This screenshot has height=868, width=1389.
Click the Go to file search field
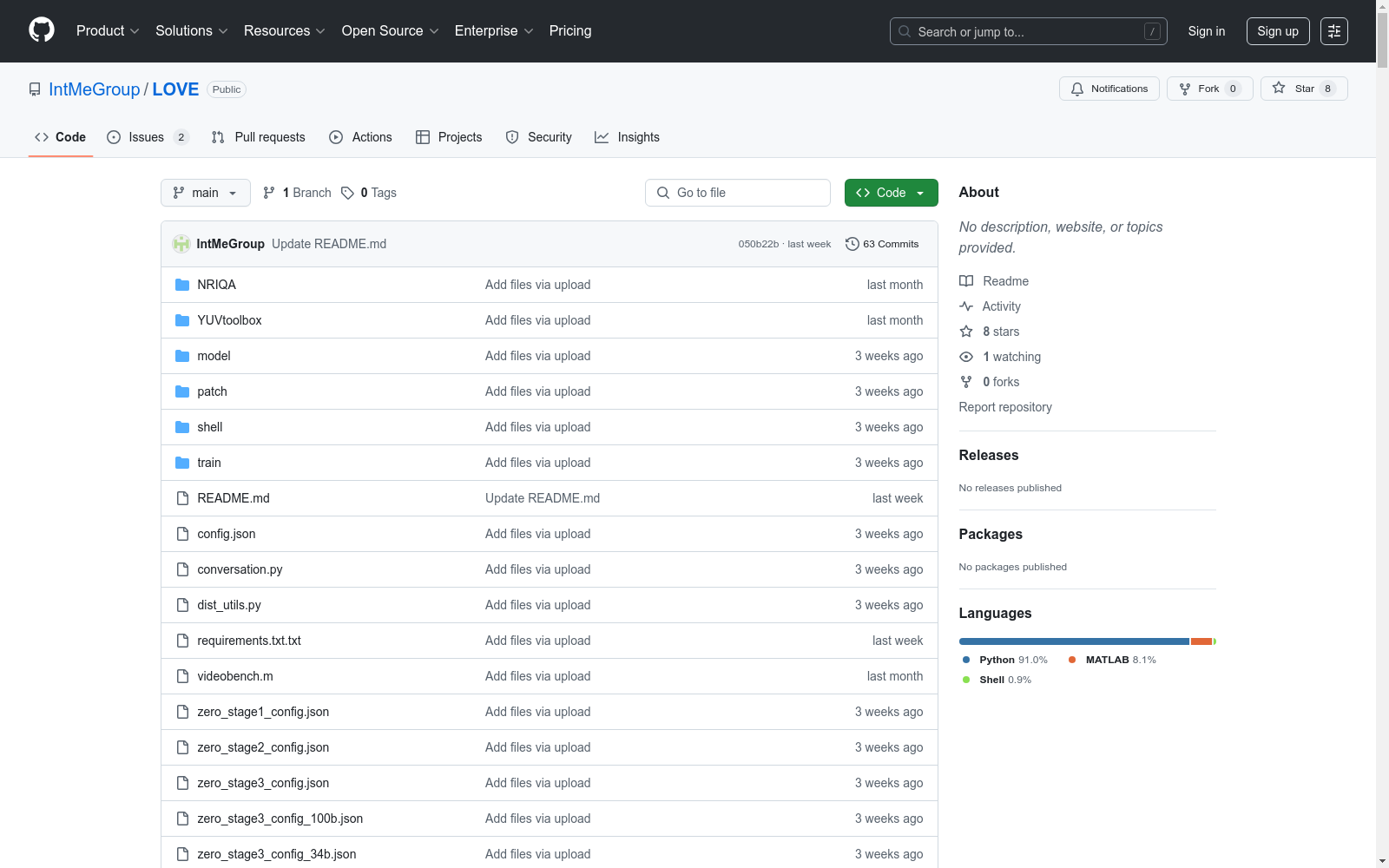738,193
